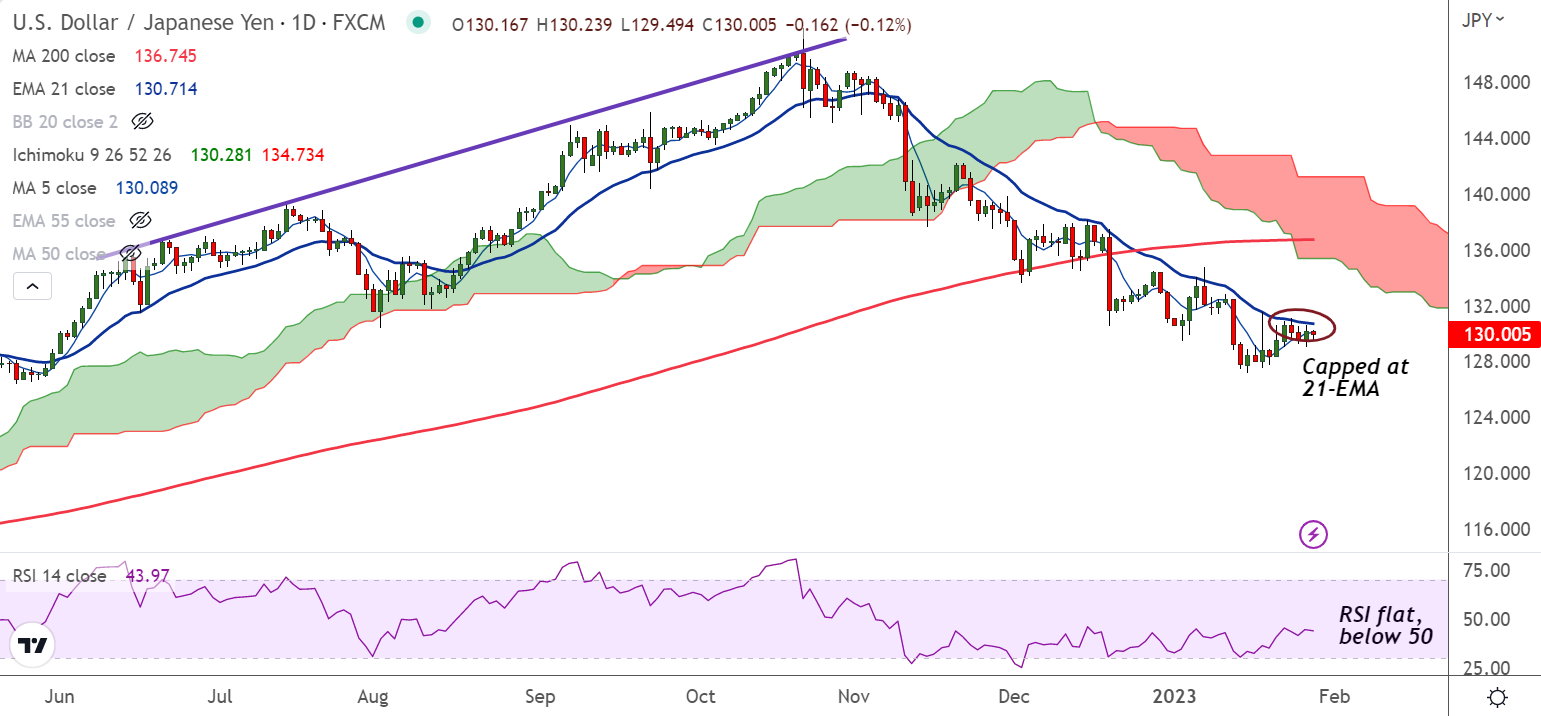Select the MA 200 close legend
The width and height of the screenshot is (1541, 716).
(x=63, y=56)
